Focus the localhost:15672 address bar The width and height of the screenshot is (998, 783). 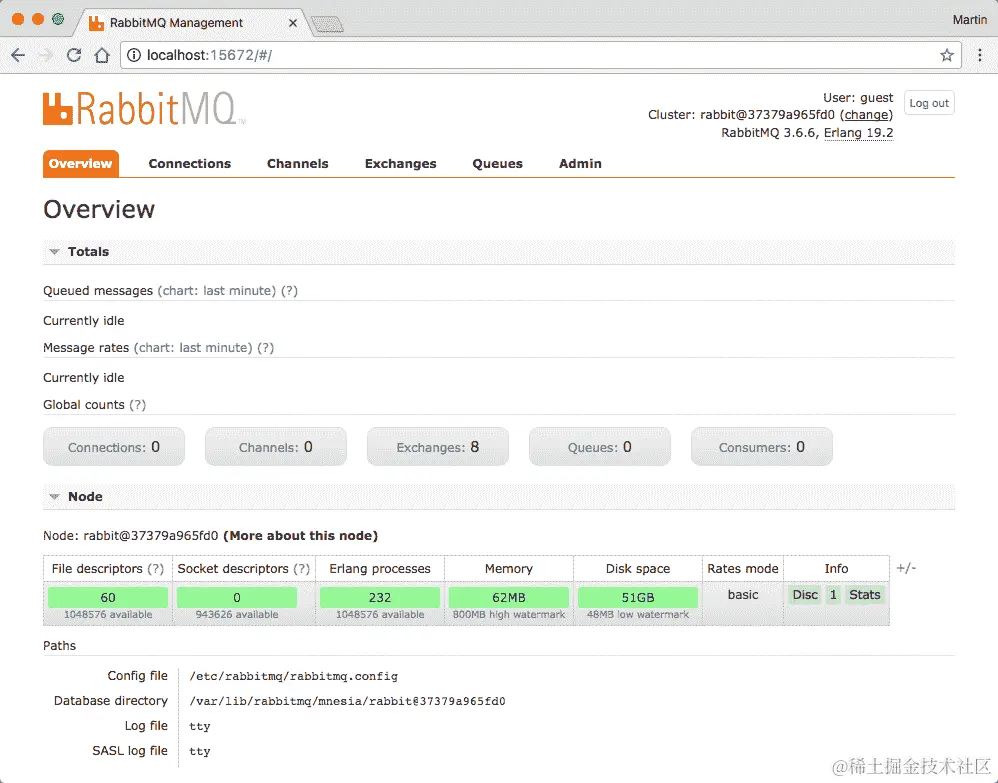(540, 55)
